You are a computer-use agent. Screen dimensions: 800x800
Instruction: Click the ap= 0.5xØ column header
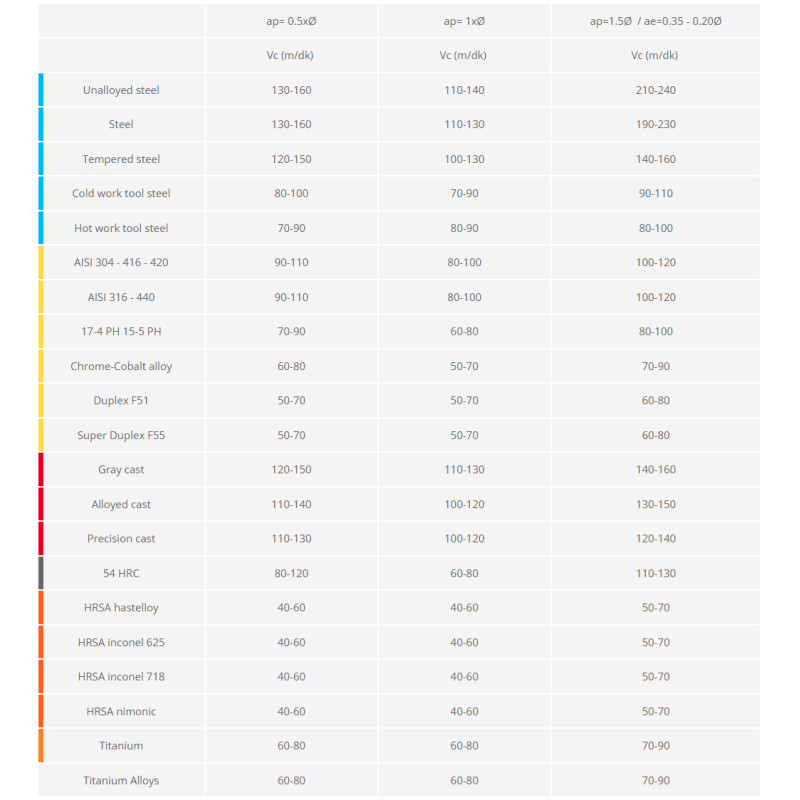click(291, 21)
